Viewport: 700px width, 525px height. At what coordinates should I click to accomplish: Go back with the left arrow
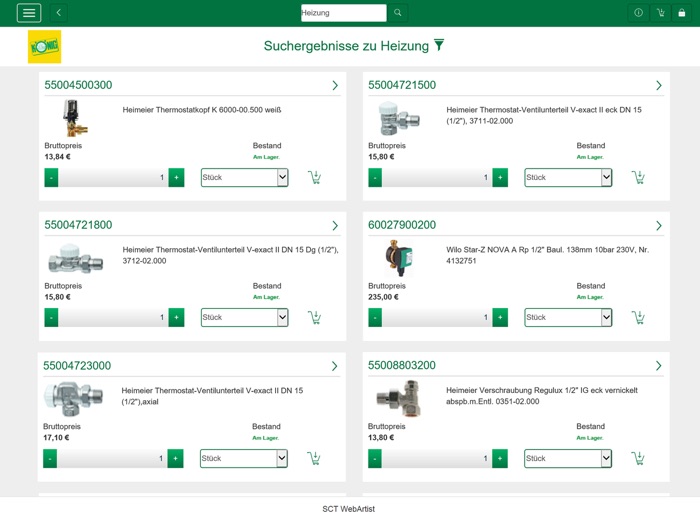pos(58,13)
